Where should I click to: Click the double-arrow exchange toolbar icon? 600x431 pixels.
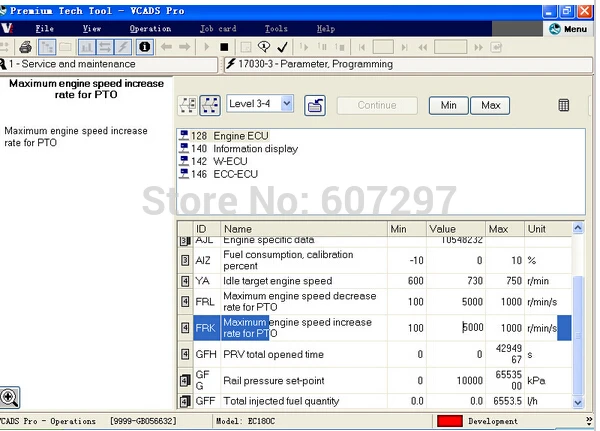point(105,47)
